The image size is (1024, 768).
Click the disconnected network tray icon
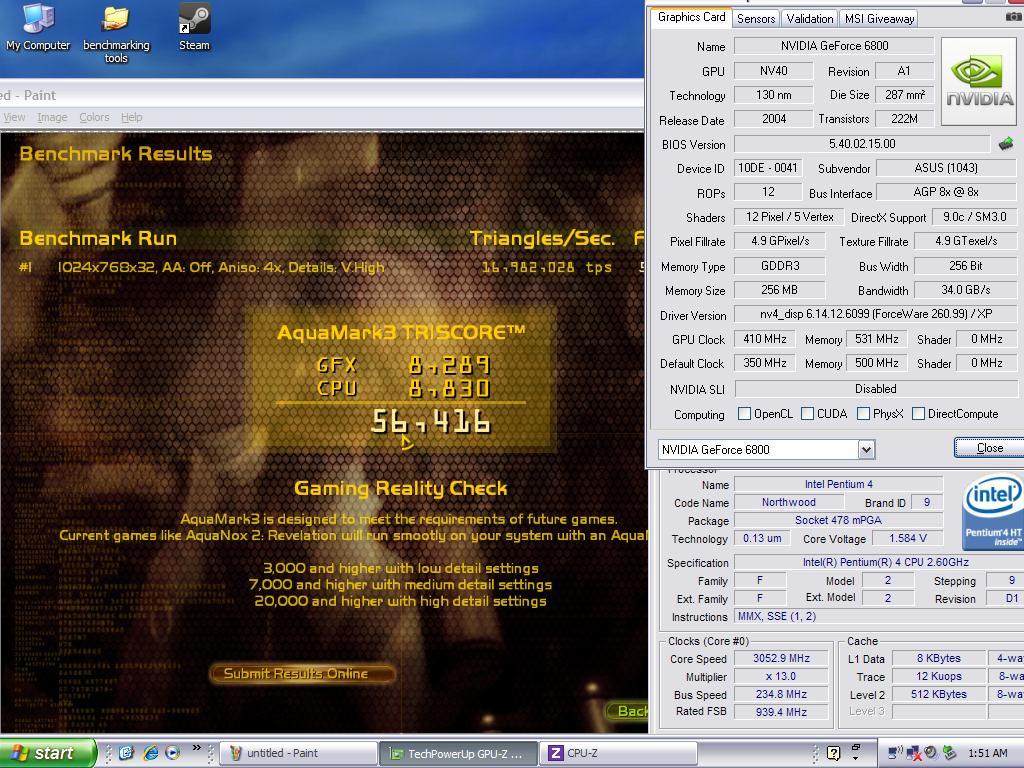[914, 754]
